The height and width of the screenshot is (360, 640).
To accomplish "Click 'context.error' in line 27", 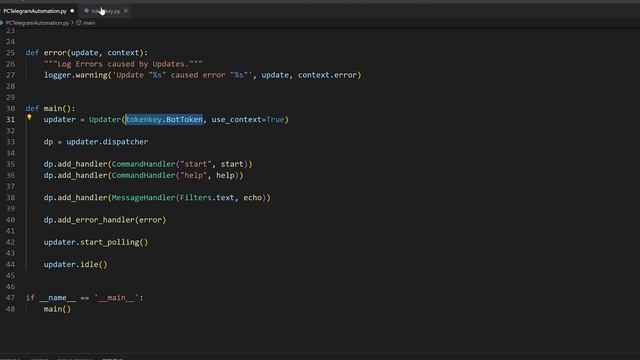I will 327,75.
